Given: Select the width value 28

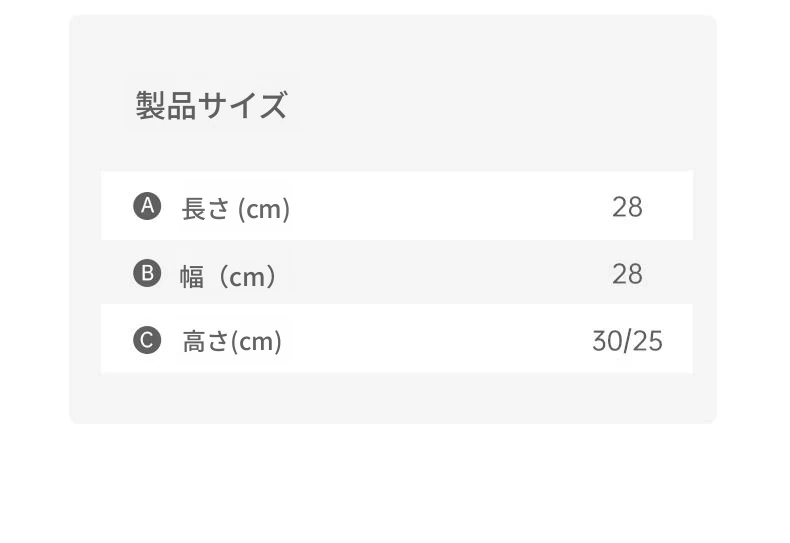Looking at the screenshot, I should pos(627,274).
